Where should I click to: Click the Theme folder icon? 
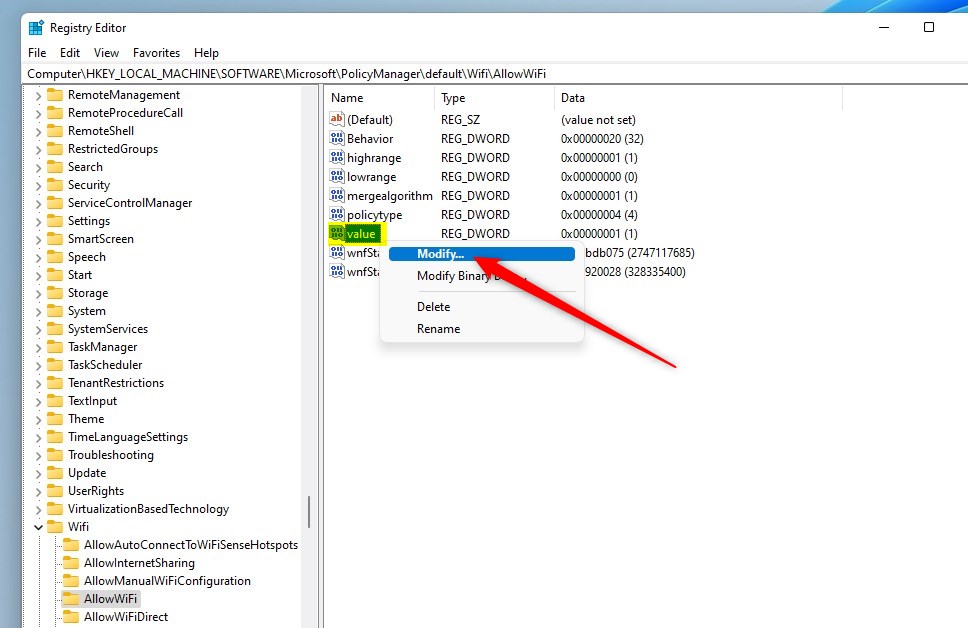click(x=56, y=419)
